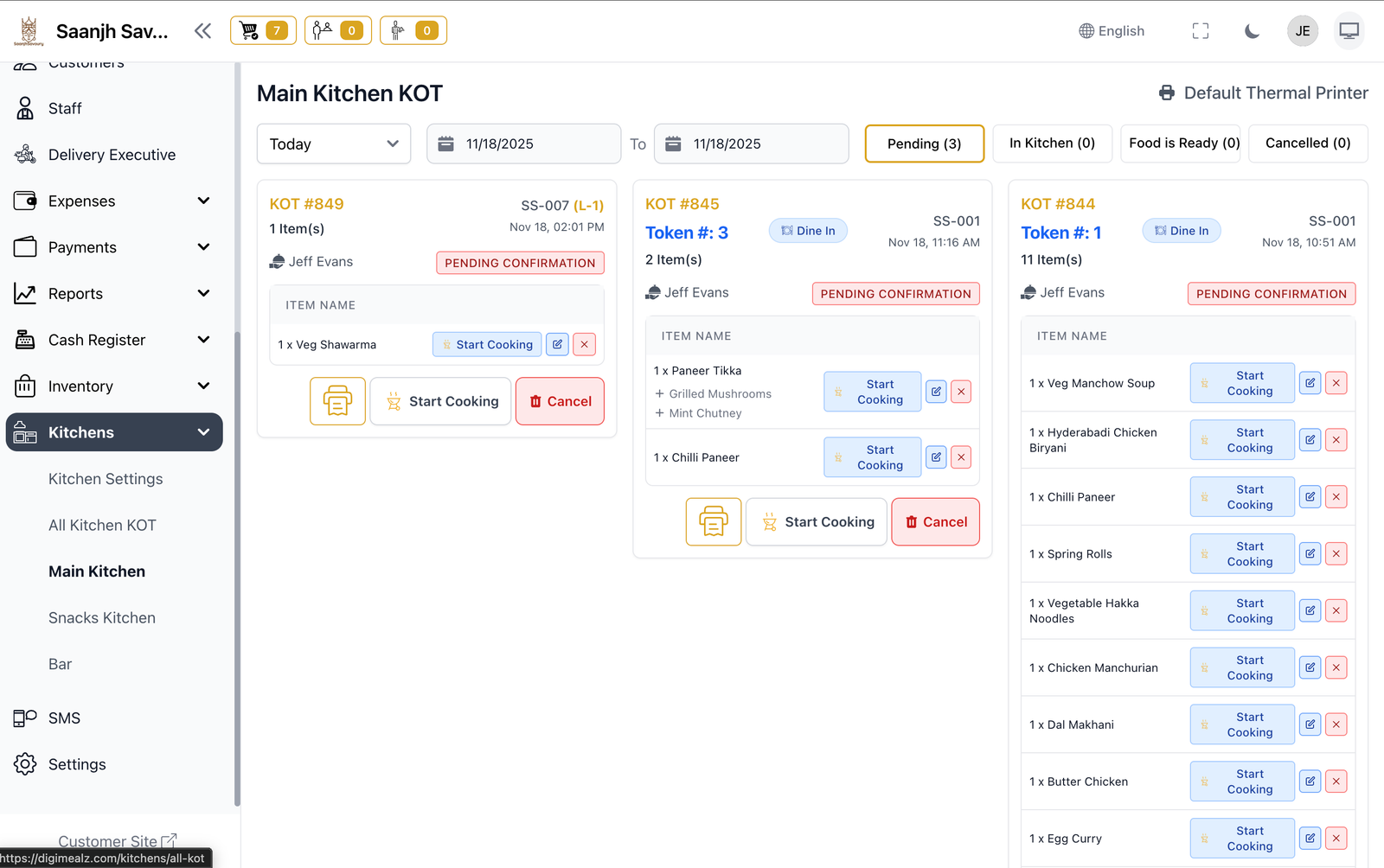Enter fullscreen mode using the expand icon
The image size is (1384, 868).
[x=1200, y=31]
